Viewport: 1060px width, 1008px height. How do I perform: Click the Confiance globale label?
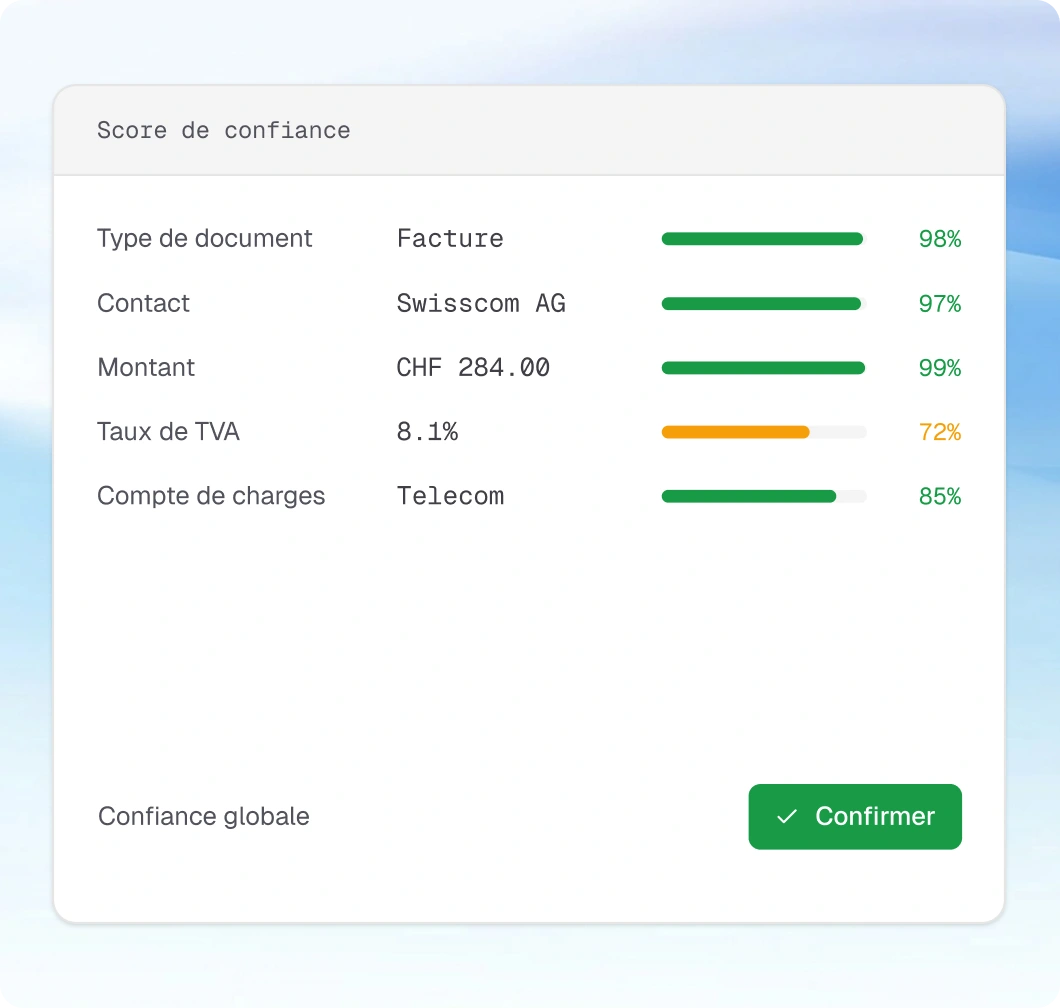tap(203, 816)
